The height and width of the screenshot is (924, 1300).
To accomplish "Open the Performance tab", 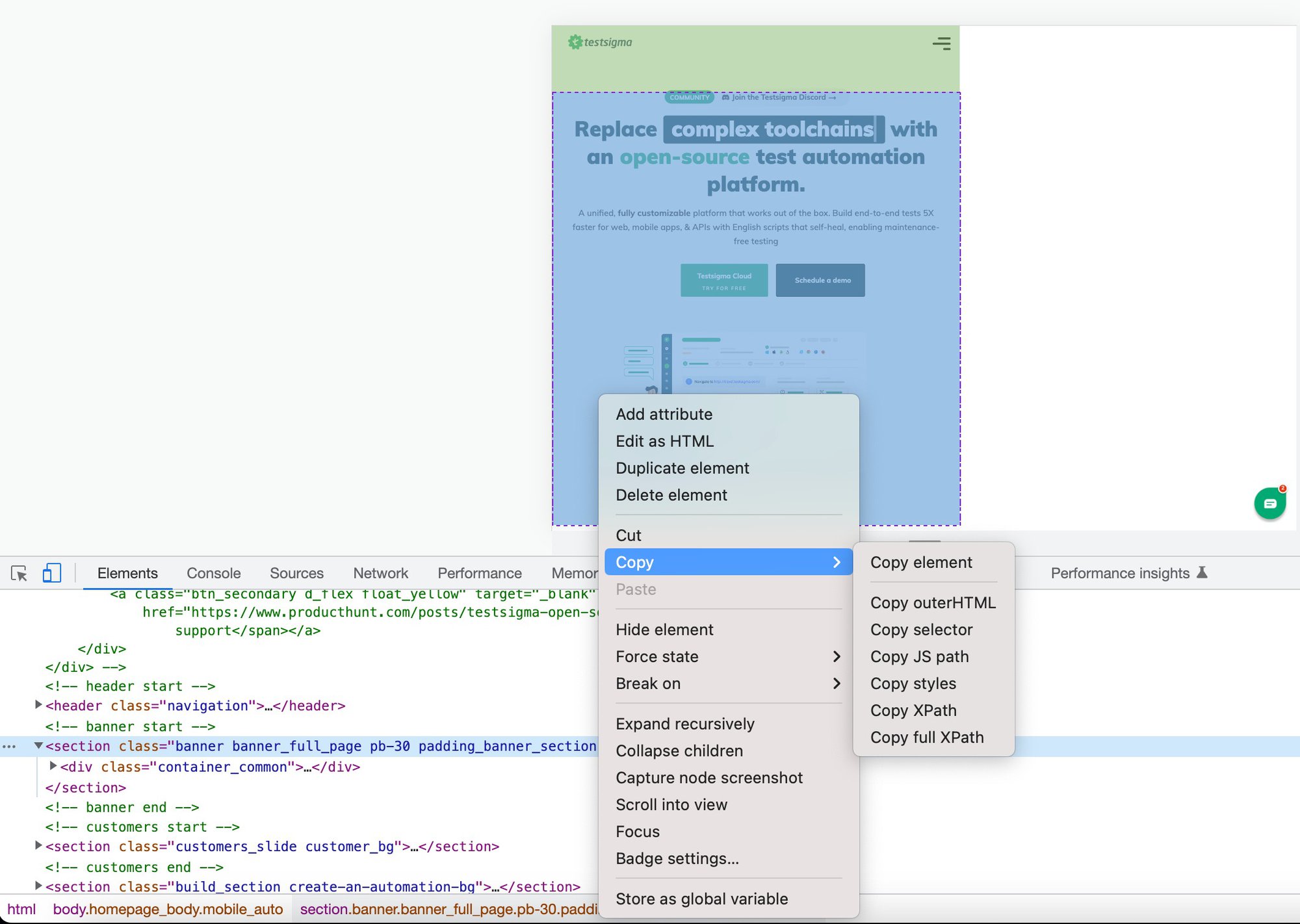I will [x=480, y=573].
